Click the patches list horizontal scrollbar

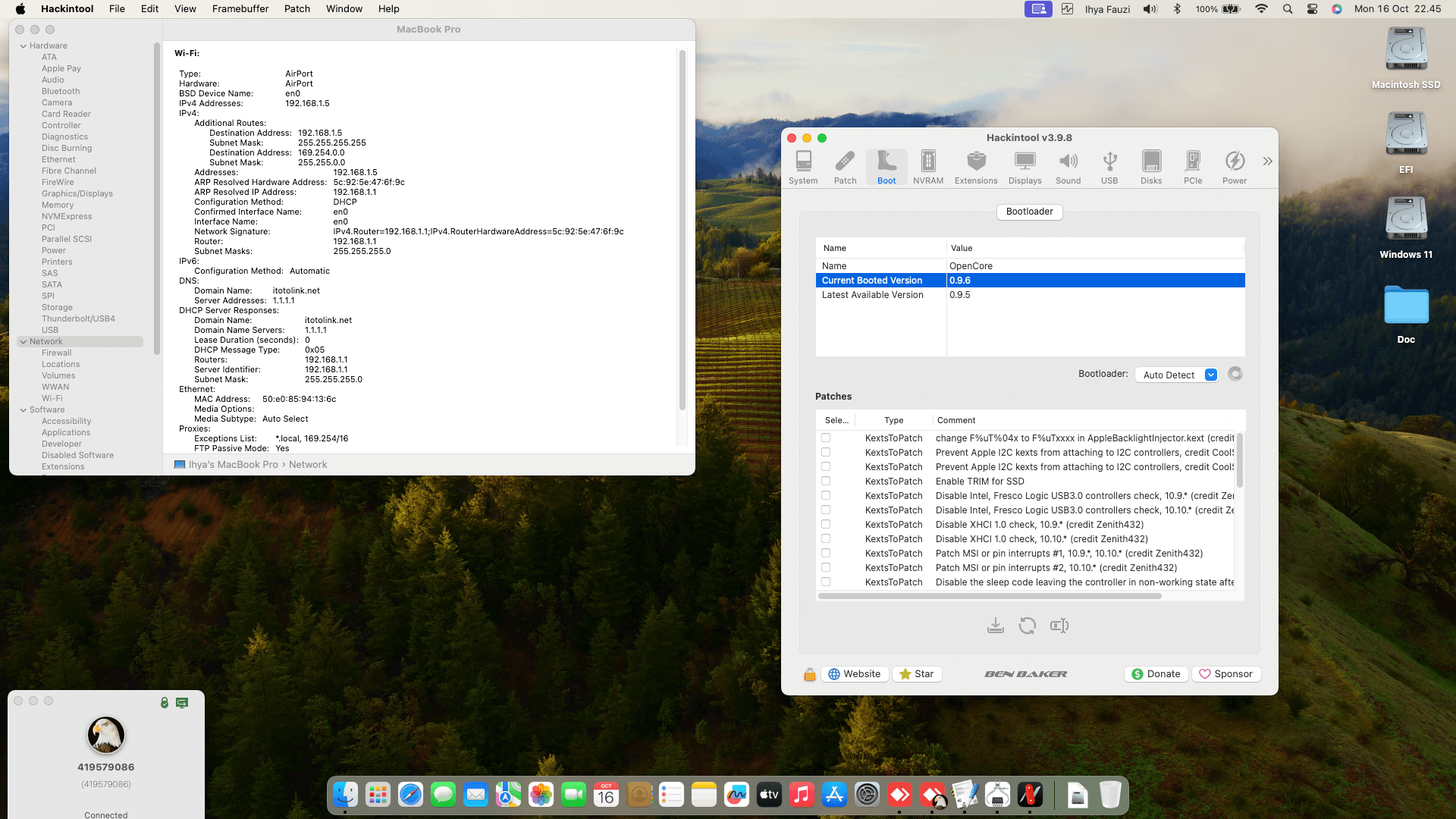click(990, 596)
